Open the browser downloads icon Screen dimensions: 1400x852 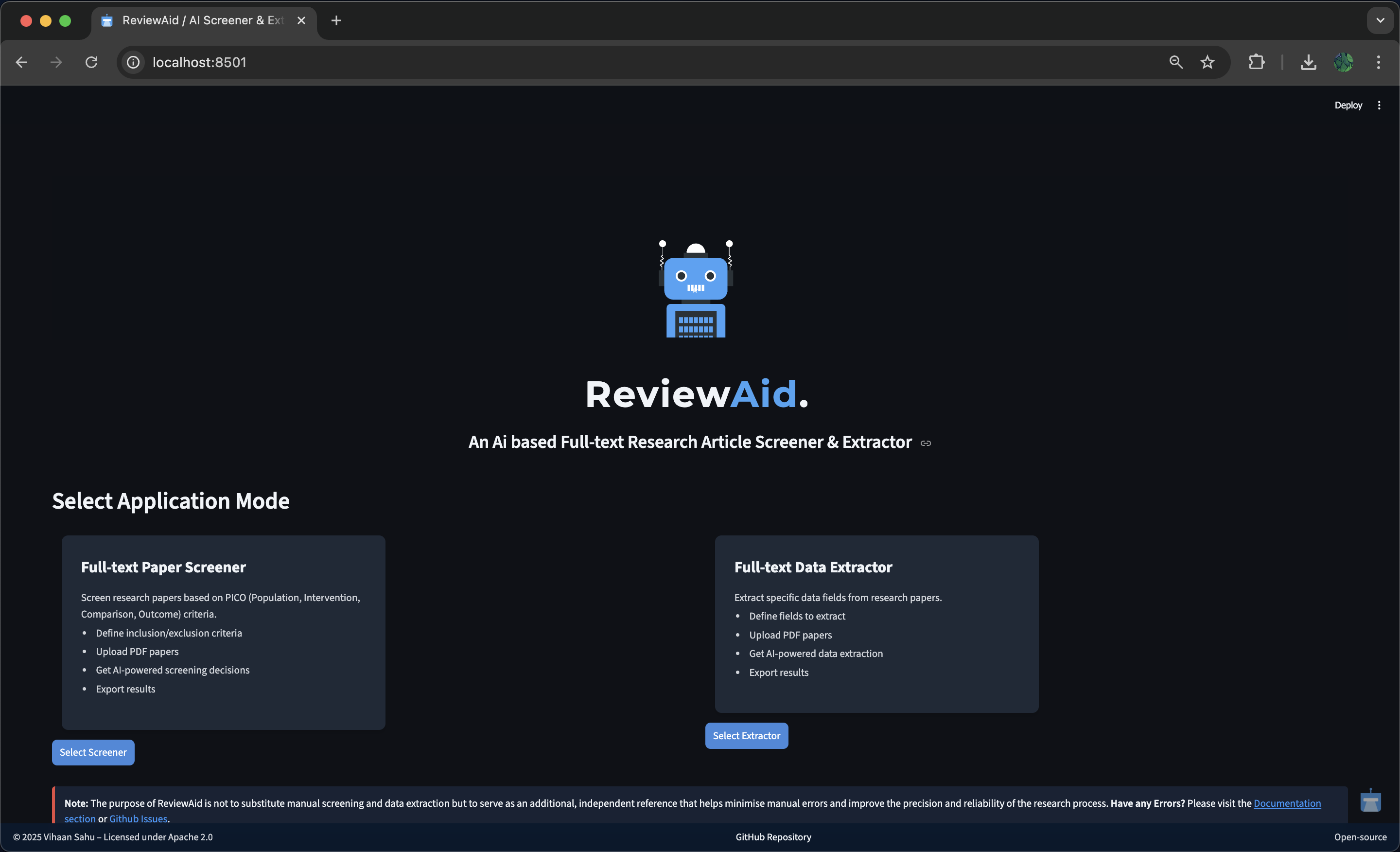(1308, 62)
